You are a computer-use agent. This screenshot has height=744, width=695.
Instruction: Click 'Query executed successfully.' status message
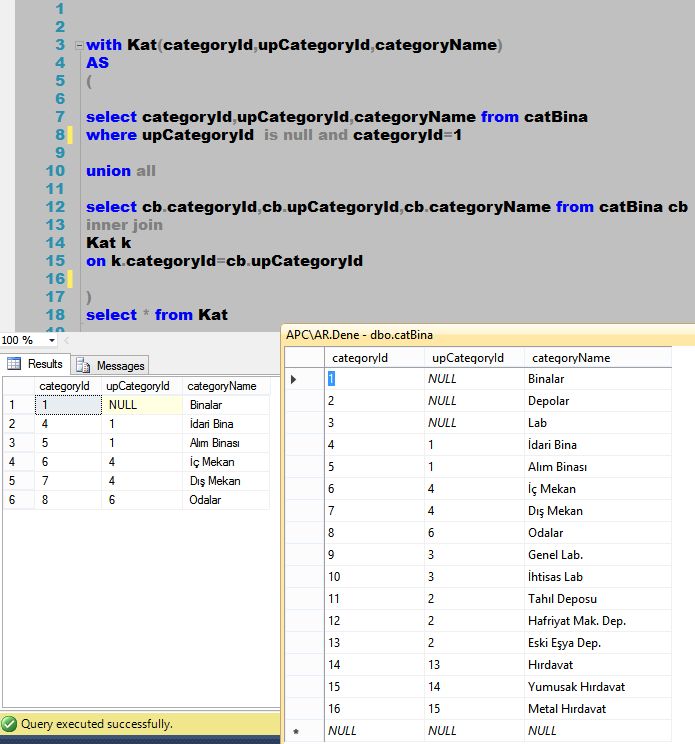[x=97, y=724]
